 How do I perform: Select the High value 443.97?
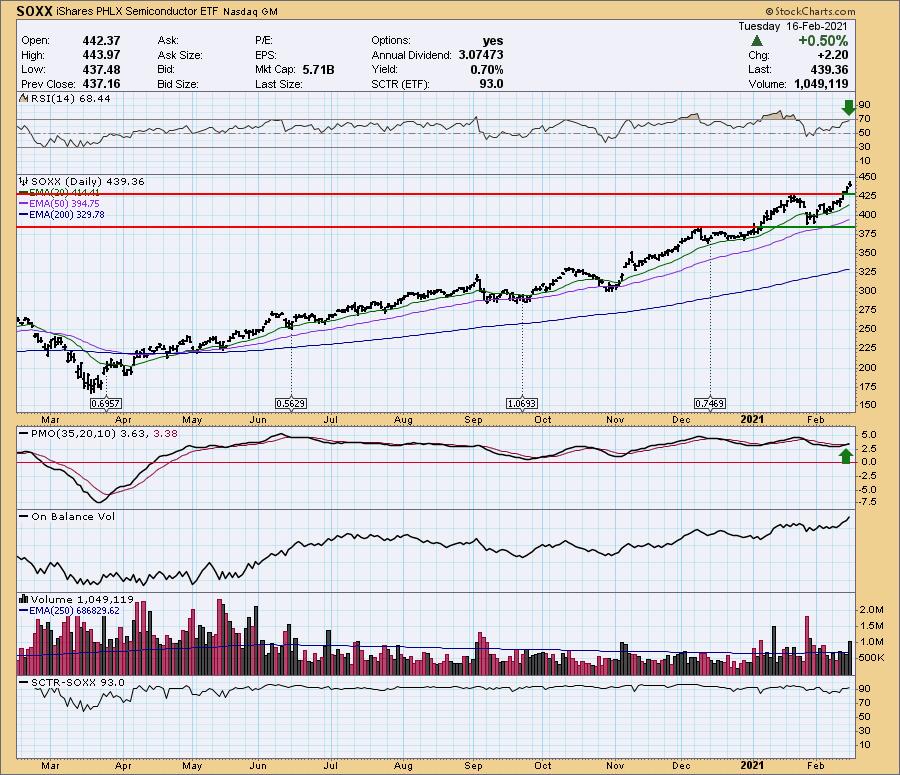click(102, 55)
